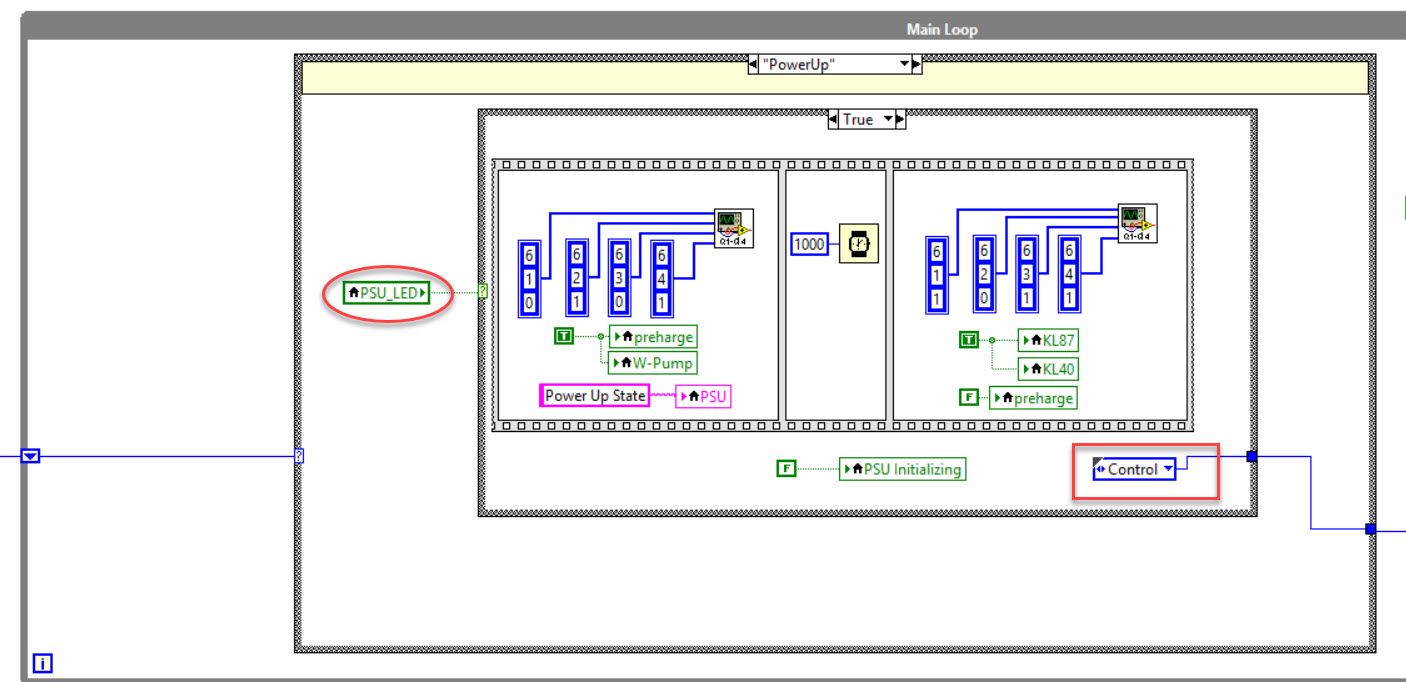Select the 6-3-0 array constant

(x=619, y=277)
